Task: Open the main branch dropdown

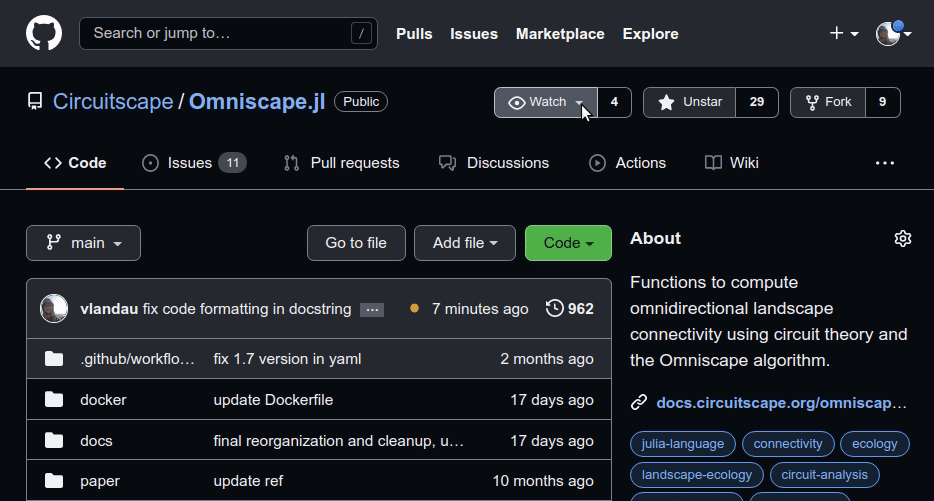Action: tap(84, 243)
